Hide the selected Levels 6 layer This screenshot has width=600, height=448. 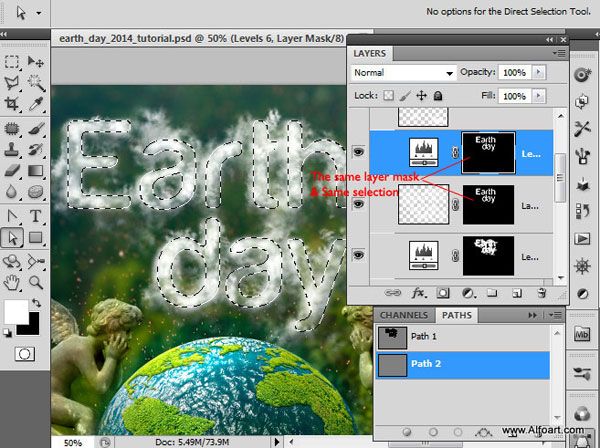pos(358,152)
